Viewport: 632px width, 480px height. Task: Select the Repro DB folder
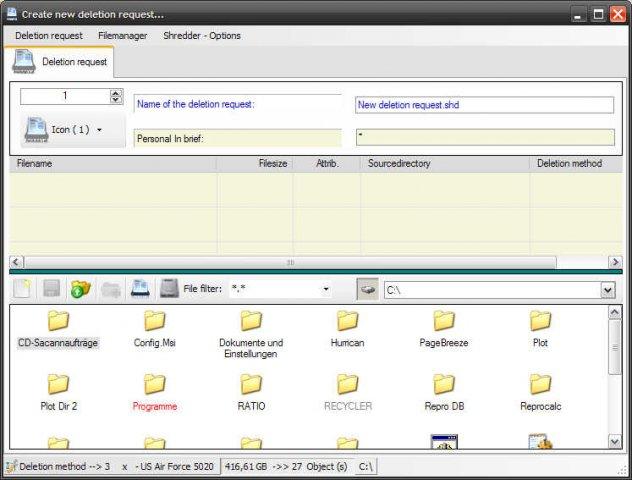point(444,393)
